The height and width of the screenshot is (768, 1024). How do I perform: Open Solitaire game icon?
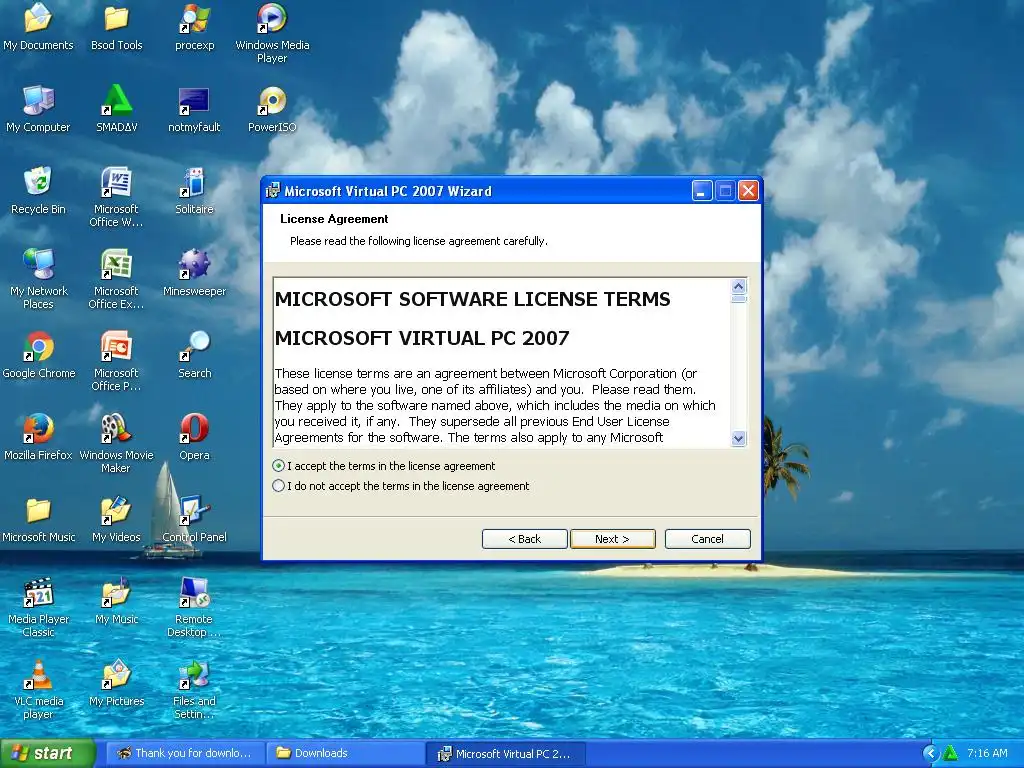coord(194,182)
